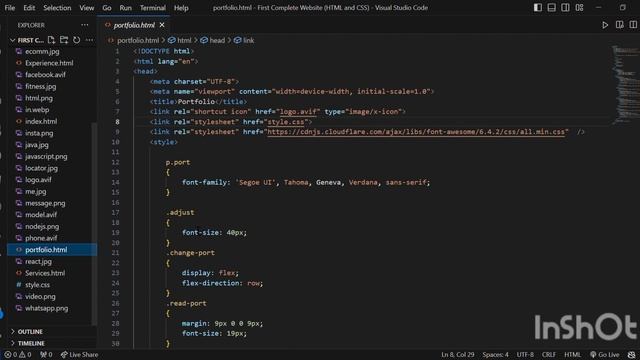Change indentation via Spaces: 4
Viewport: 640px width, 360px height.
point(496,355)
